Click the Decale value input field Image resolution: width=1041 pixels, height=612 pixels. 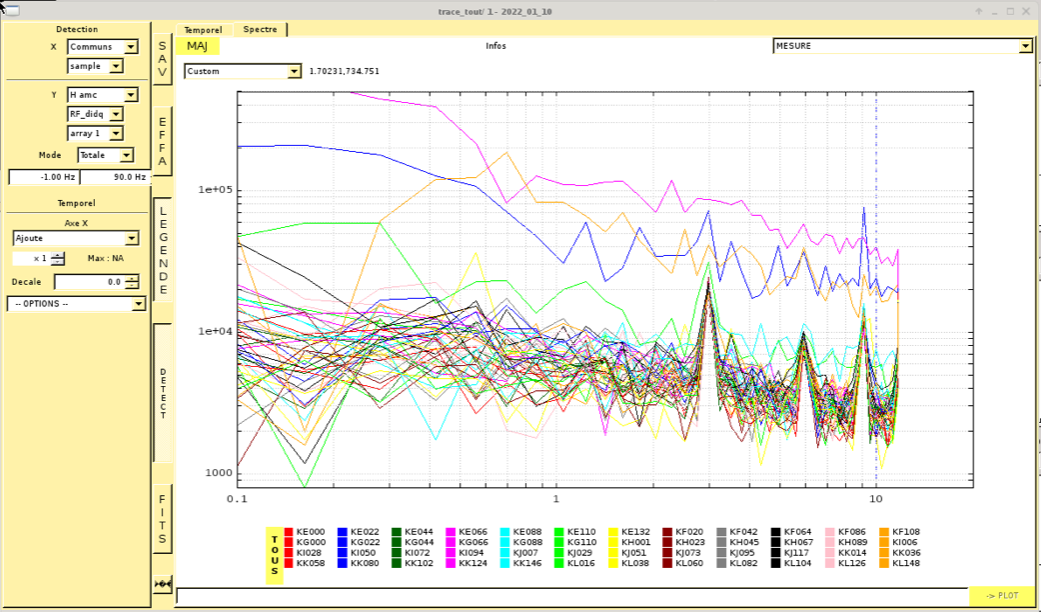click(88, 282)
